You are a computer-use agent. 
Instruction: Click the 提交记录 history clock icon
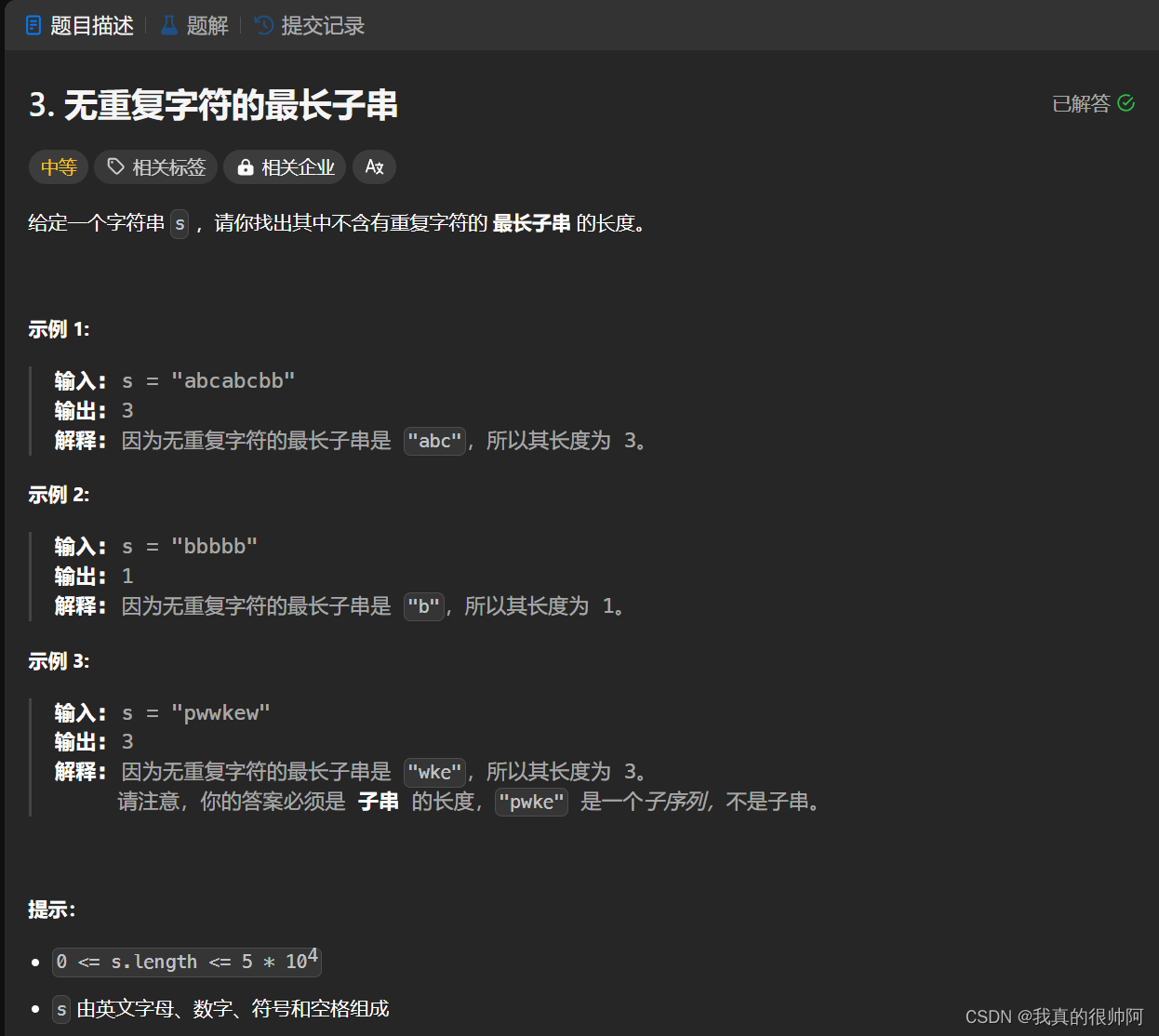[262, 25]
